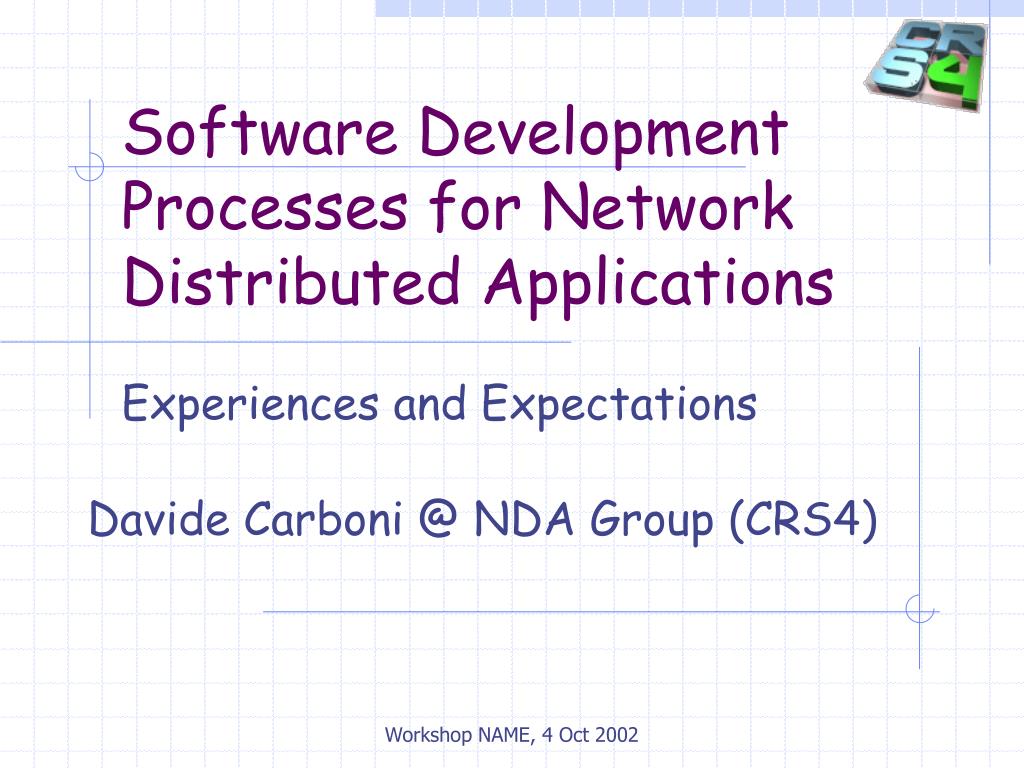Viewport: 1024px width, 768px height.
Task: Click the word "Expectations" in the subtitle
Action: coord(619,405)
